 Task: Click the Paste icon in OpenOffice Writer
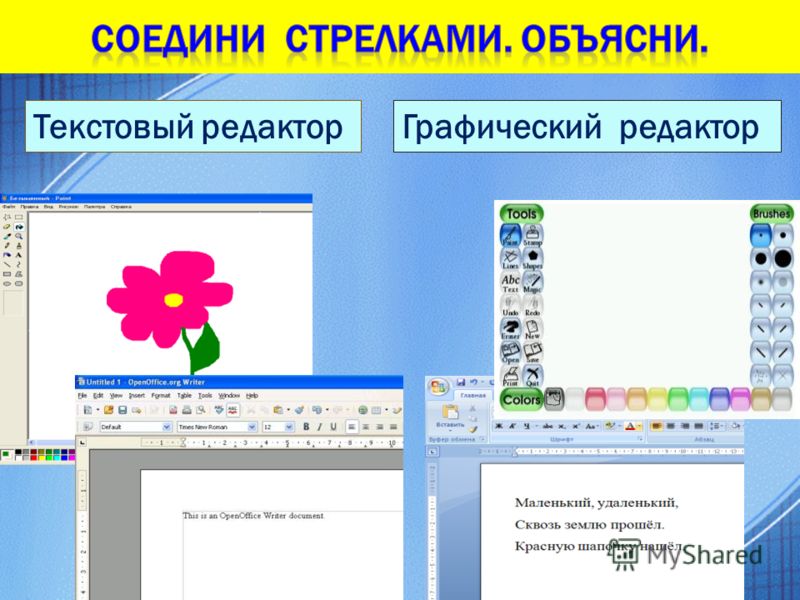pyautogui.click(x=278, y=410)
